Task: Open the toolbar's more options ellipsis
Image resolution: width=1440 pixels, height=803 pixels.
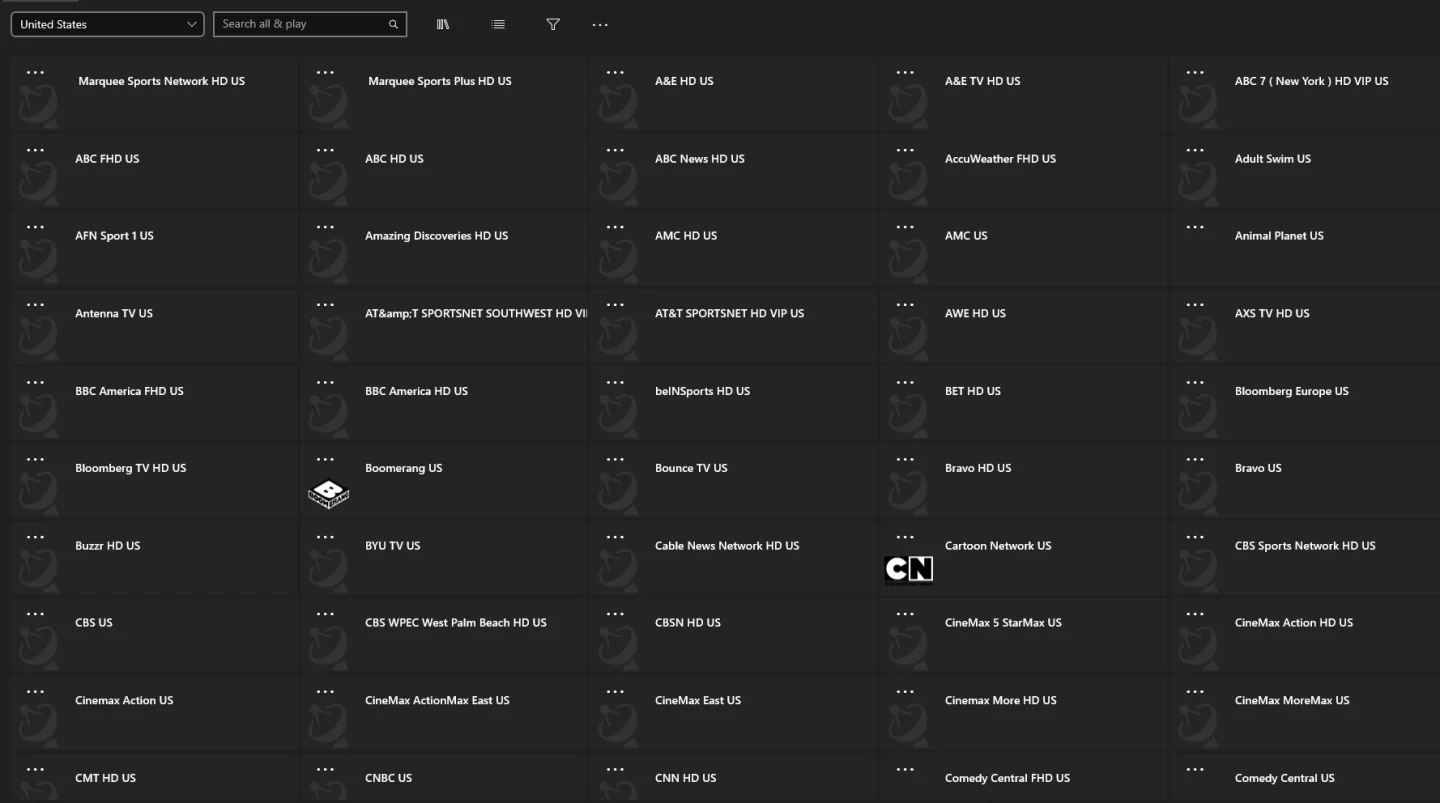Action: click(x=600, y=24)
